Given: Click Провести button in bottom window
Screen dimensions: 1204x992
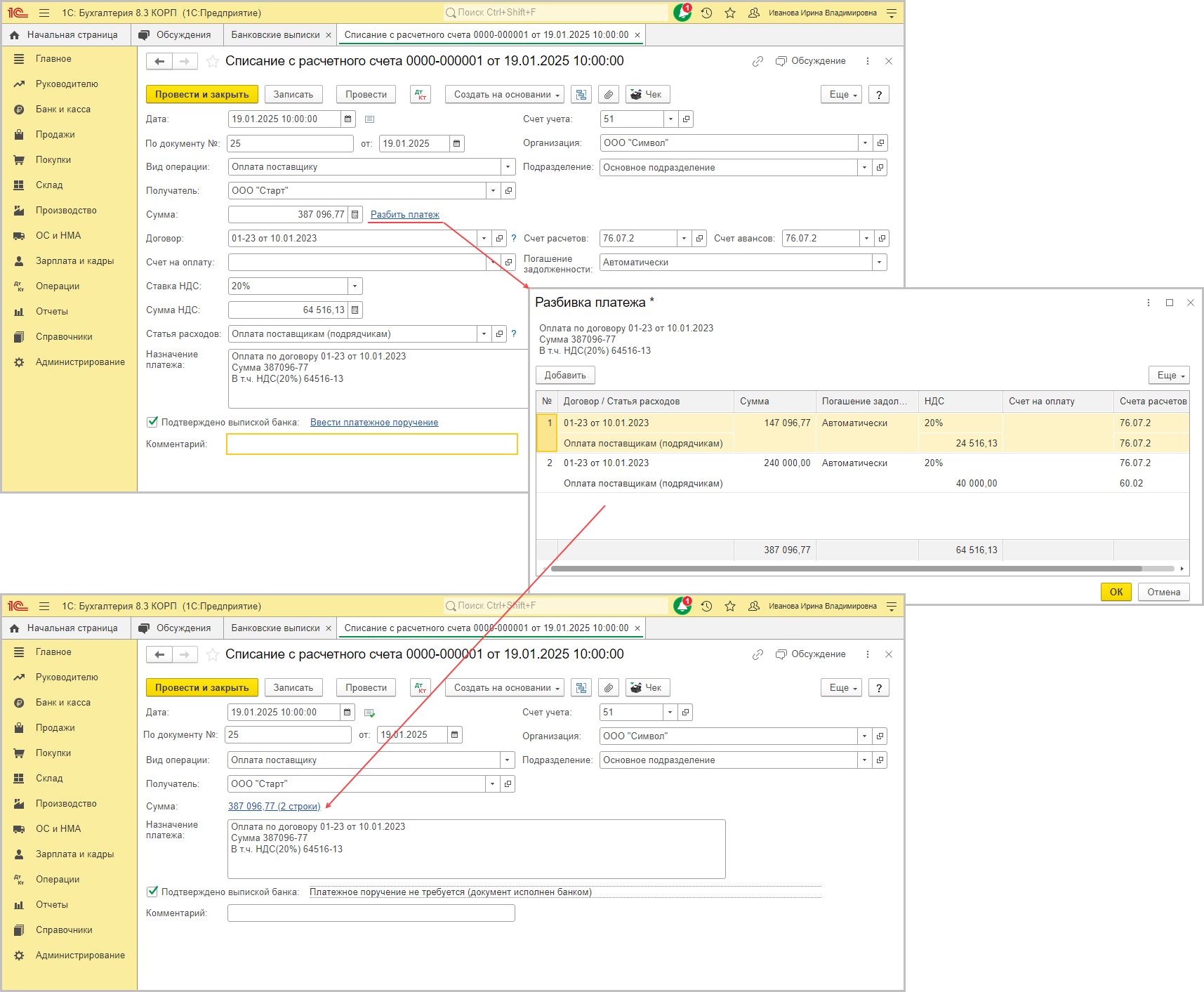Looking at the screenshot, I should (x=366, y=688).
